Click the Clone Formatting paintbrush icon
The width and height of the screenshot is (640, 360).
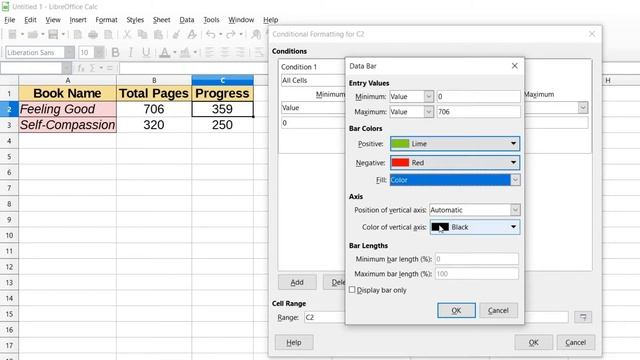point(176,35)
